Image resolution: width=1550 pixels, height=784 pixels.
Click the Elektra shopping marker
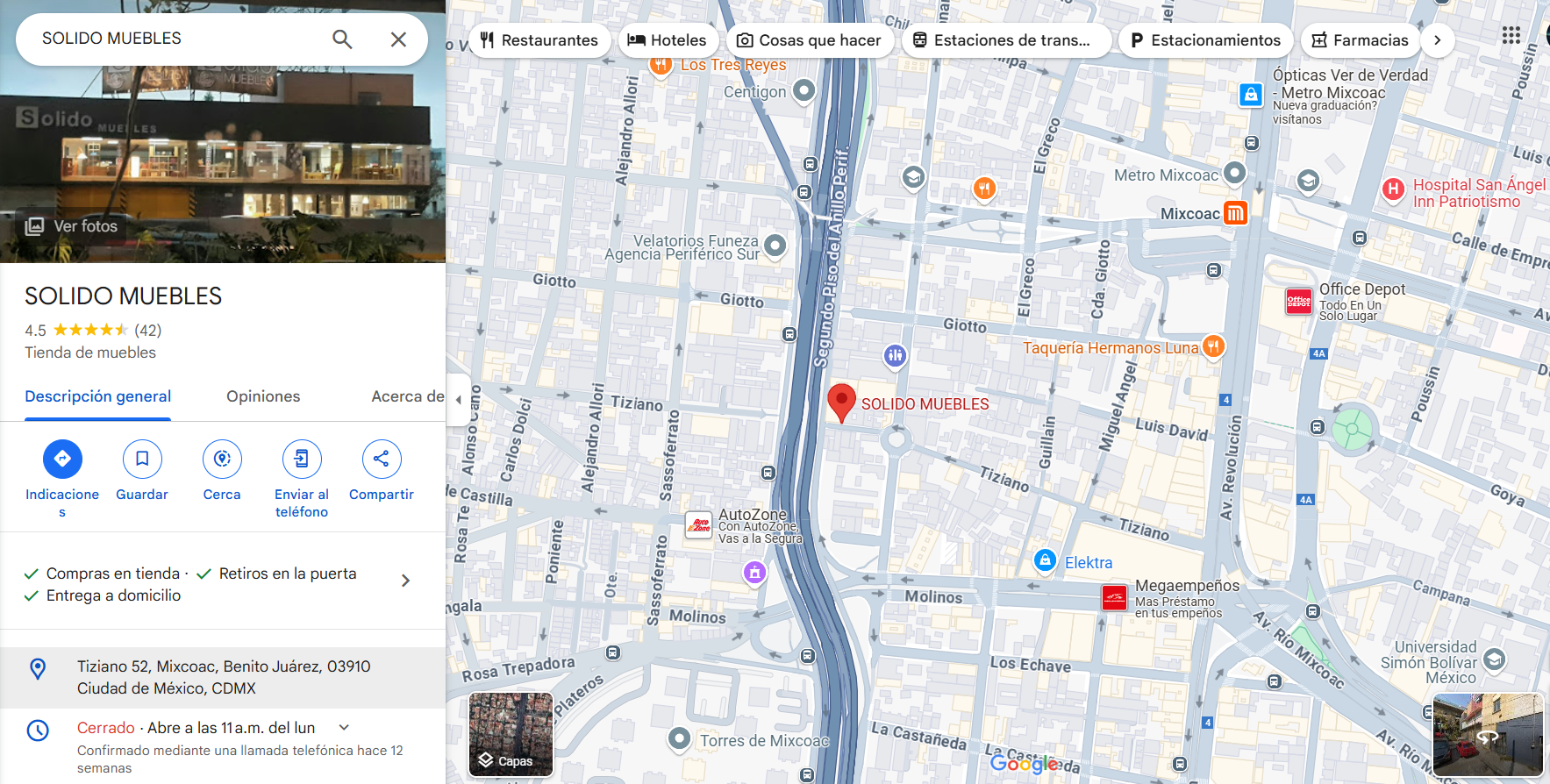pyautogui.click(x=1045, y=559)
